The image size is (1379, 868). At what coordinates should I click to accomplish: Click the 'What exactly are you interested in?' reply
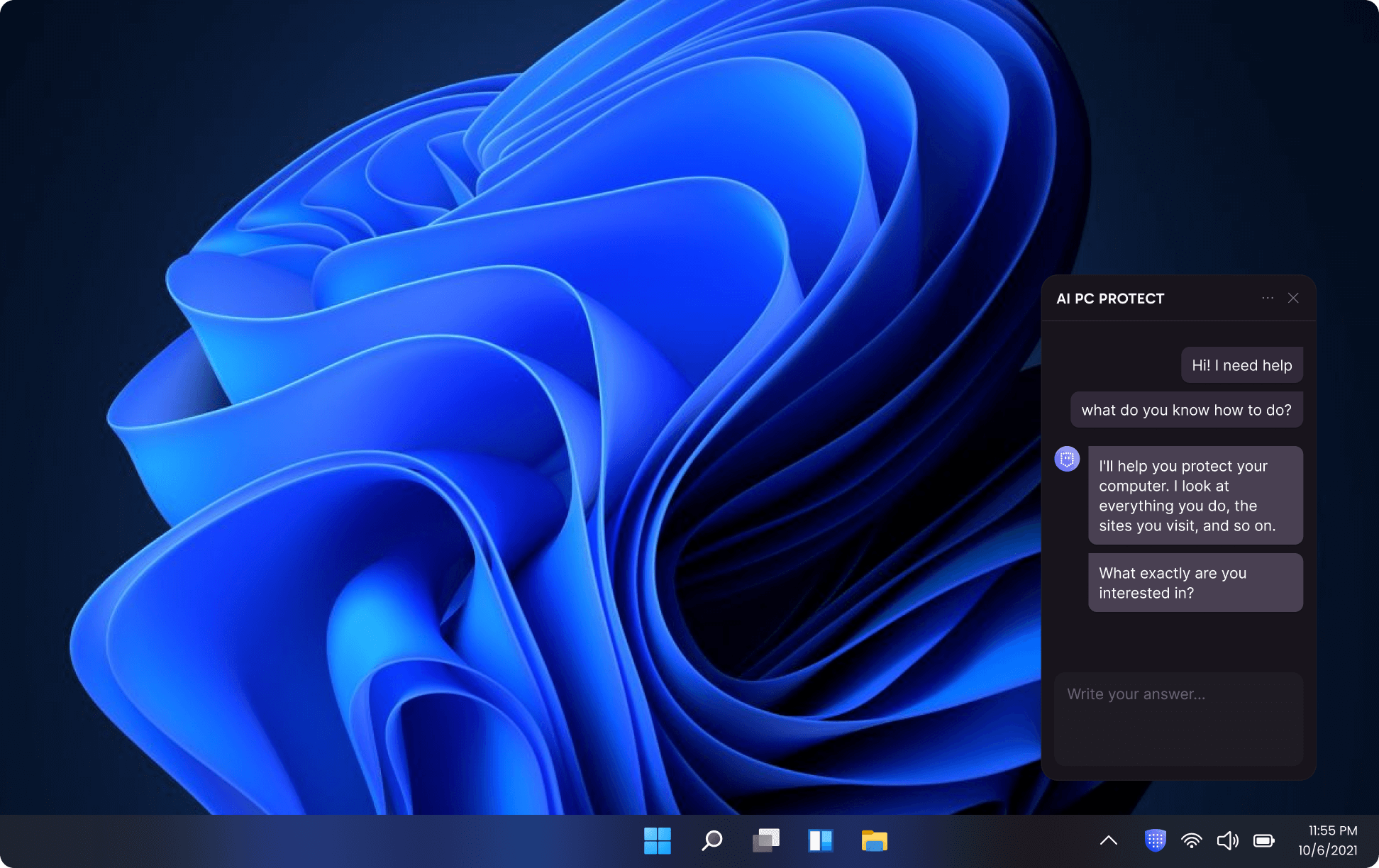[1195, 583]
